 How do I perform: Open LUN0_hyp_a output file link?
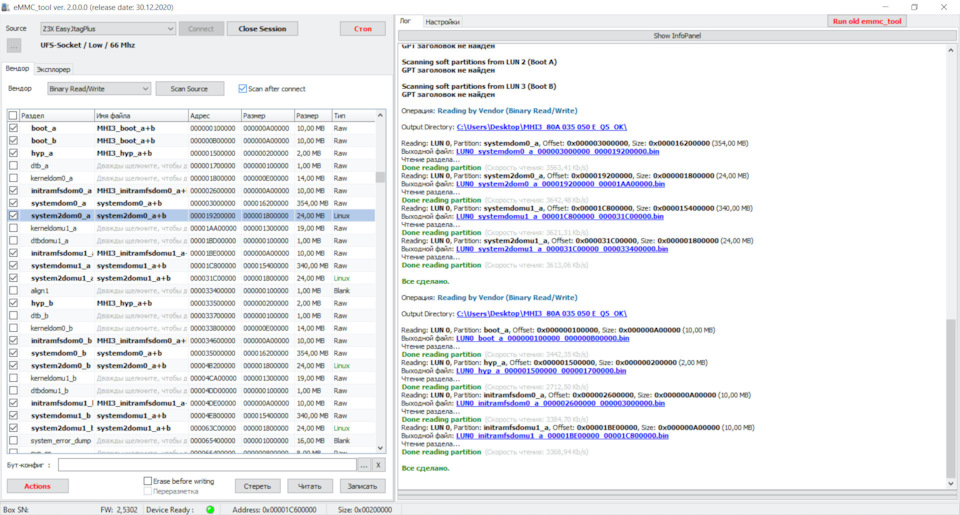[541, 370]
